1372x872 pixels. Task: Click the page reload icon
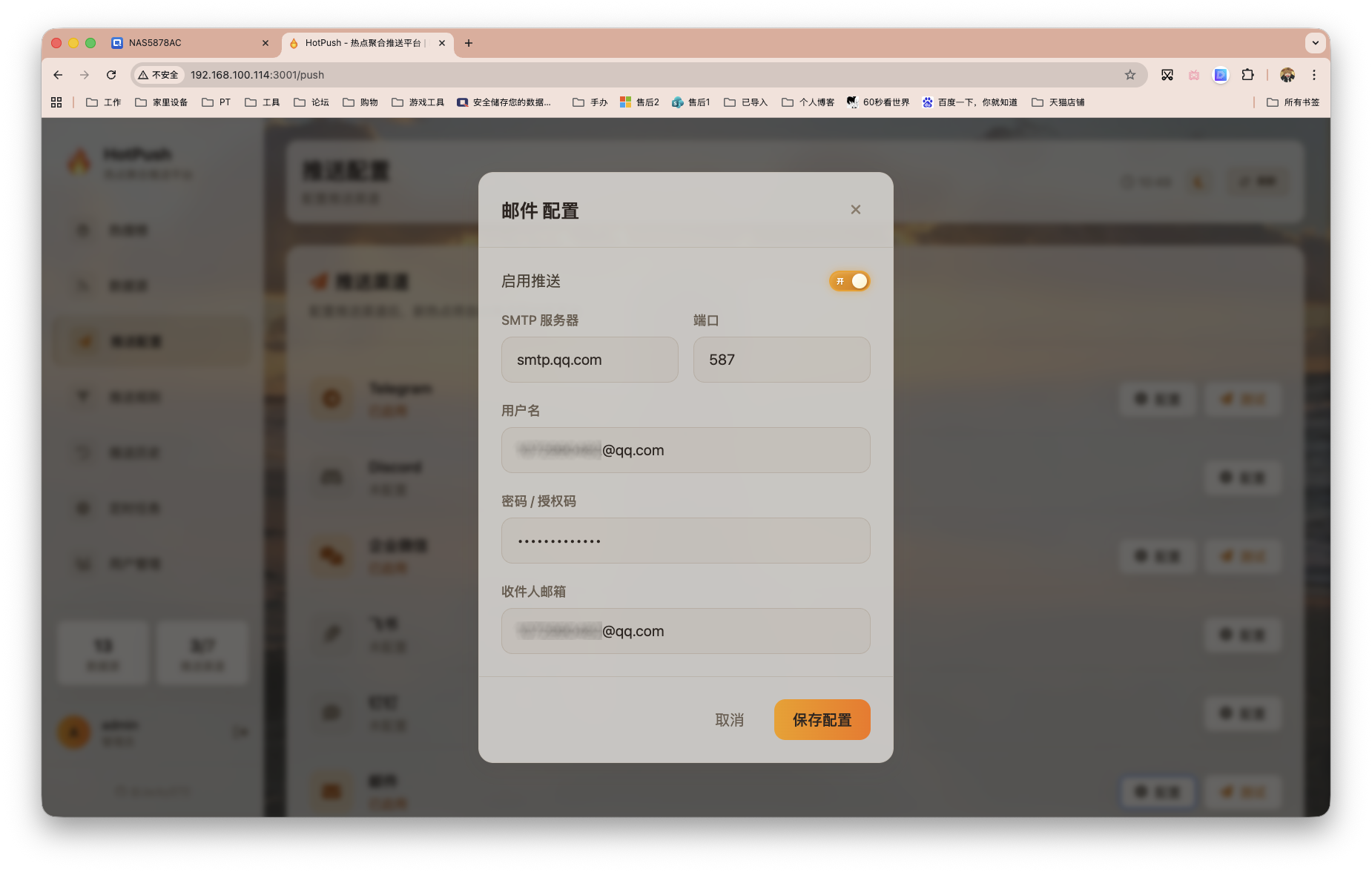tap(111, 75)
